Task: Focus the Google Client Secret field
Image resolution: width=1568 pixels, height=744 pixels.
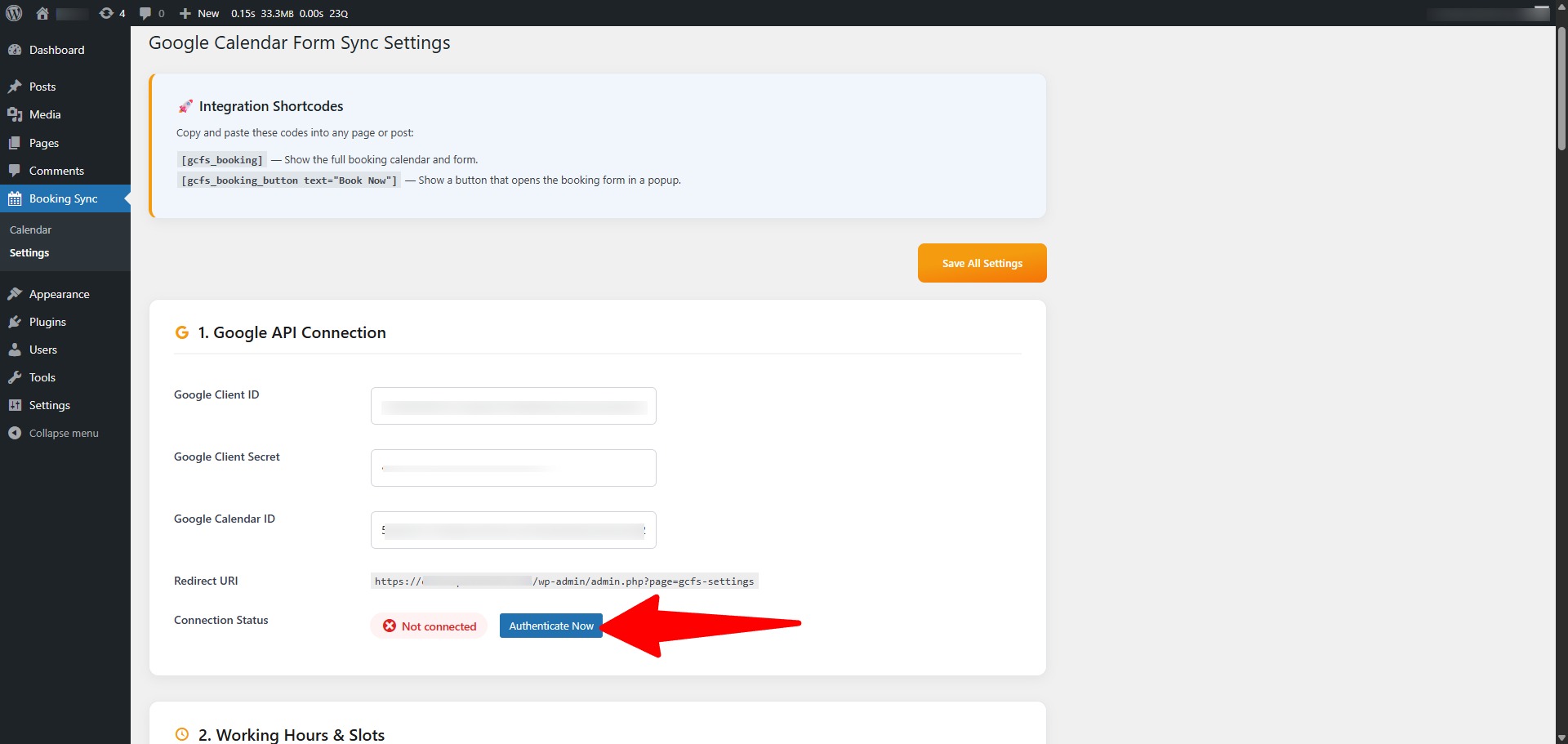Action: (x=514, y=468)
